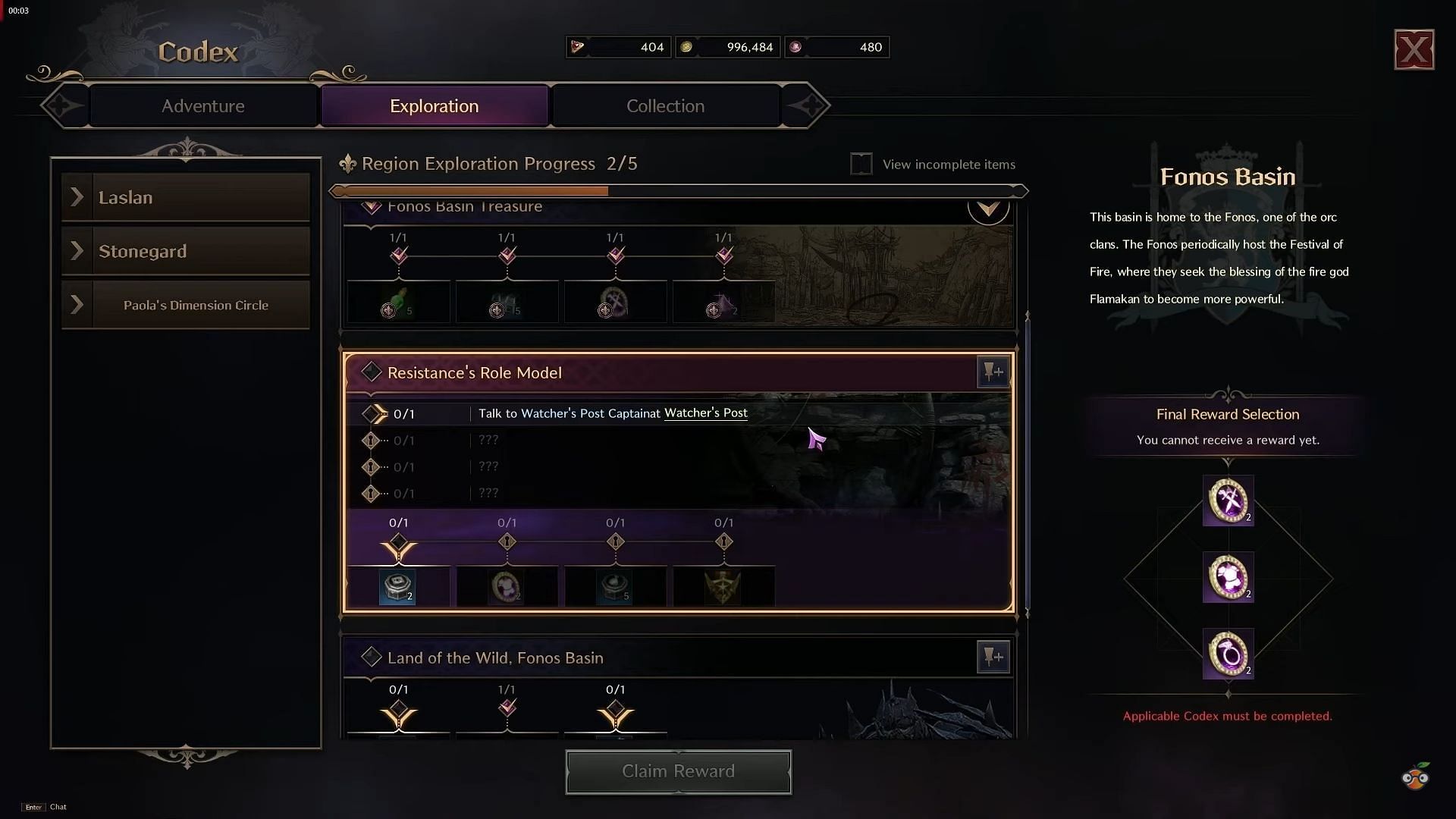Click the Final Reward circular rune icon

pos(1228,655)
